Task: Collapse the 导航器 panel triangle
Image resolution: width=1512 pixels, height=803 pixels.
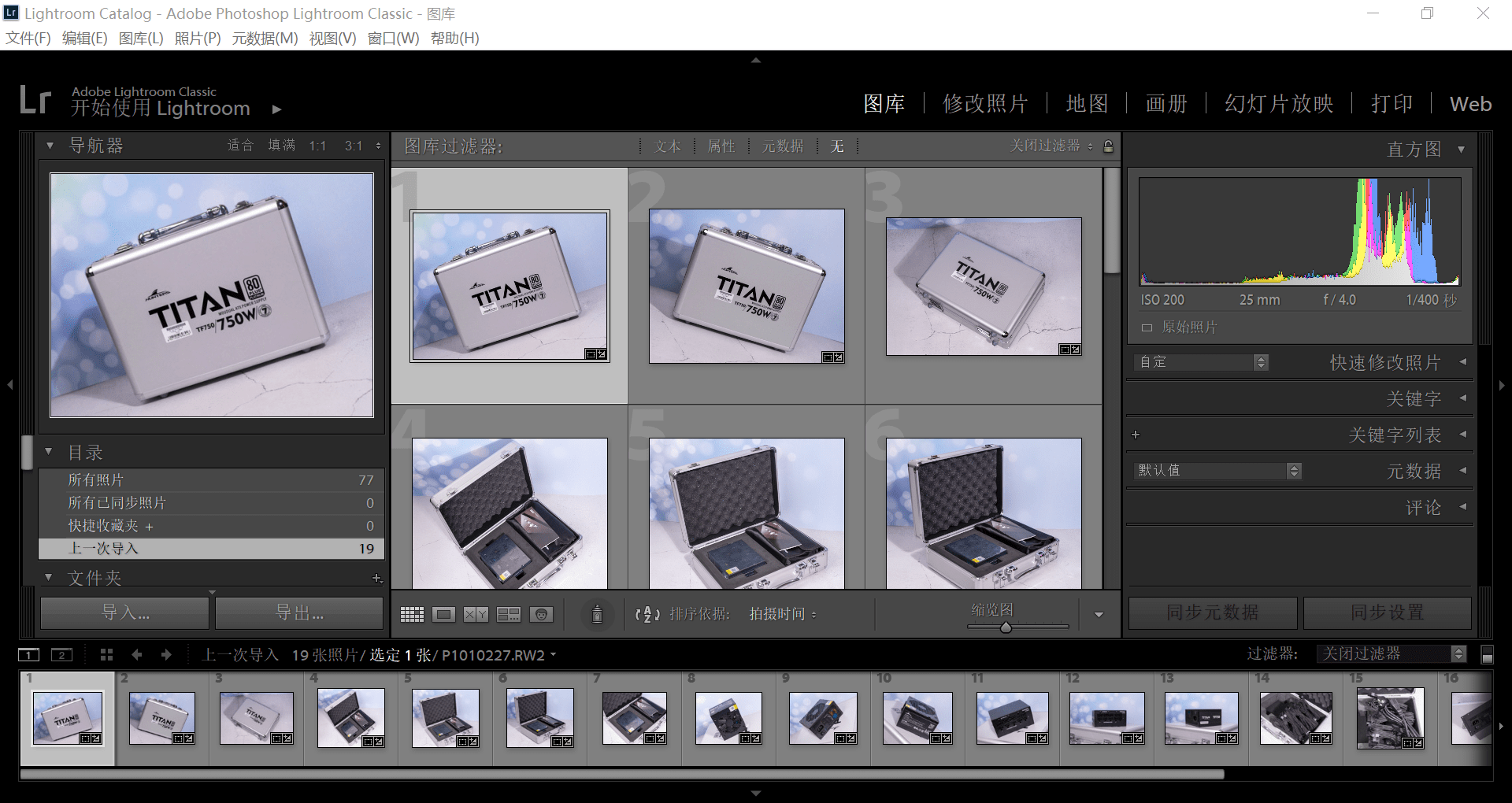Action: 50,146
